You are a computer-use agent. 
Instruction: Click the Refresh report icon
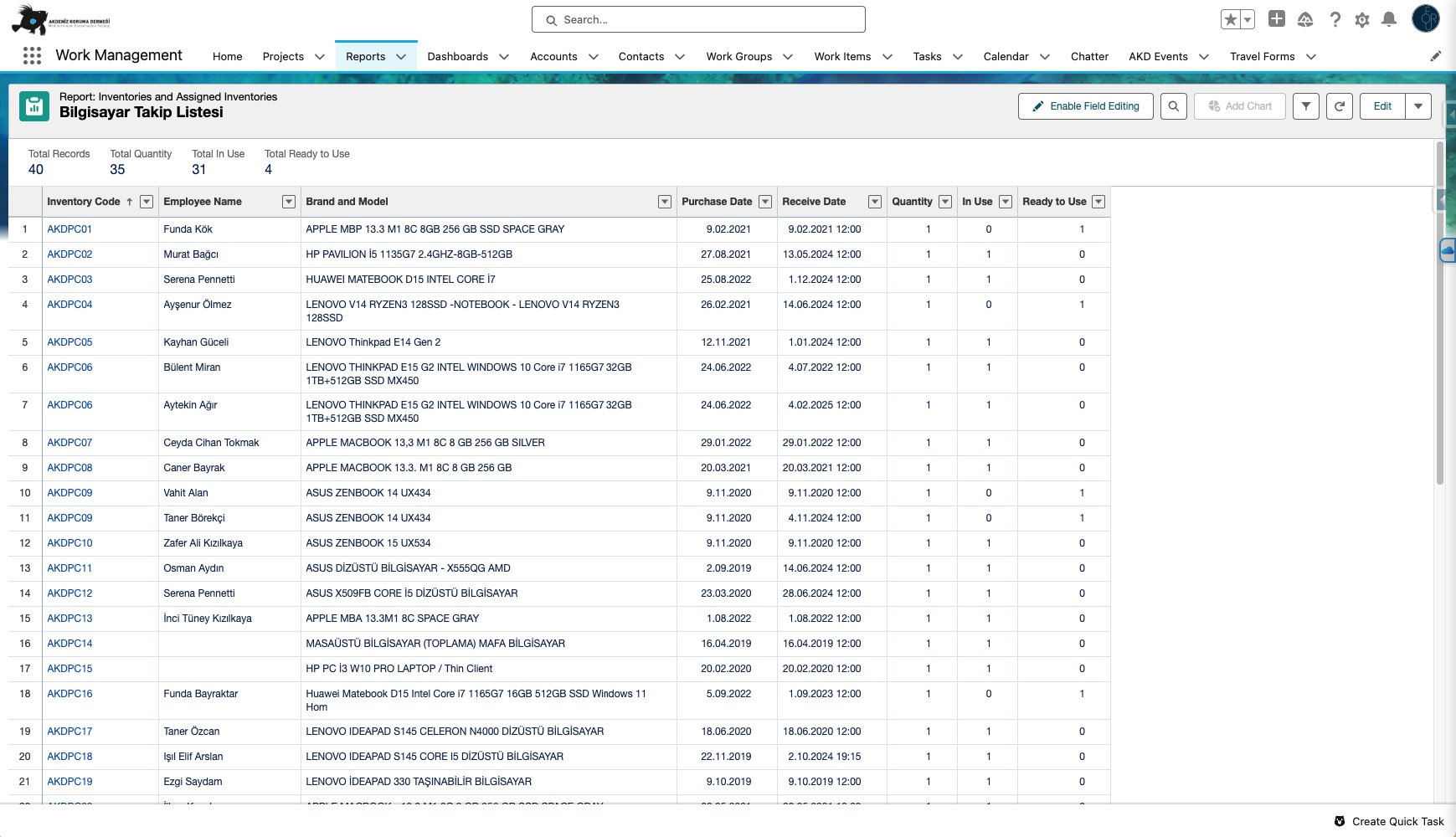pos(1340,106)
